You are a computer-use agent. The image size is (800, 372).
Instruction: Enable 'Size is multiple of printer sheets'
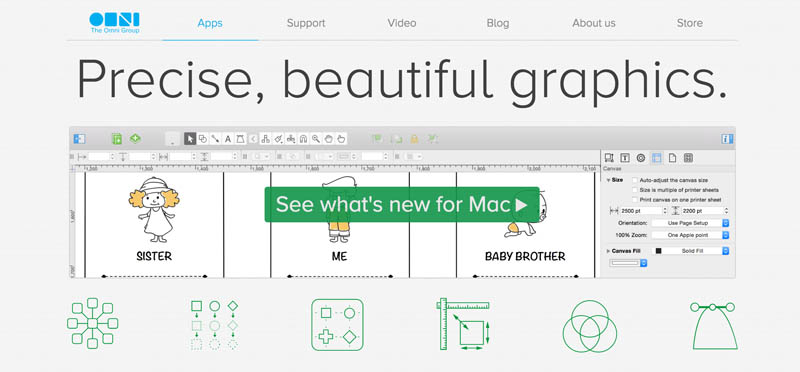tap(635, 190)
